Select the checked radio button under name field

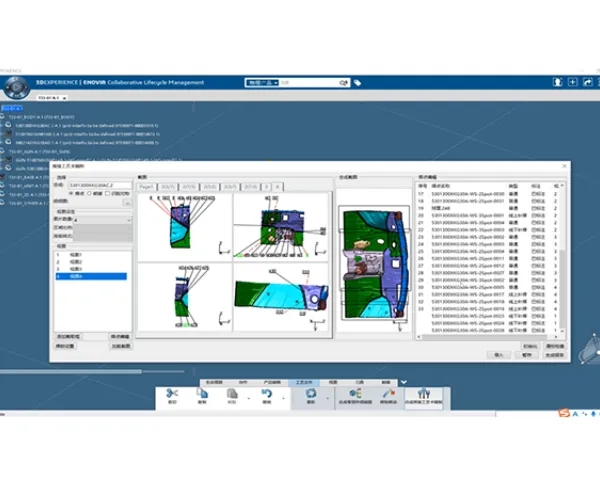(71, 194)
